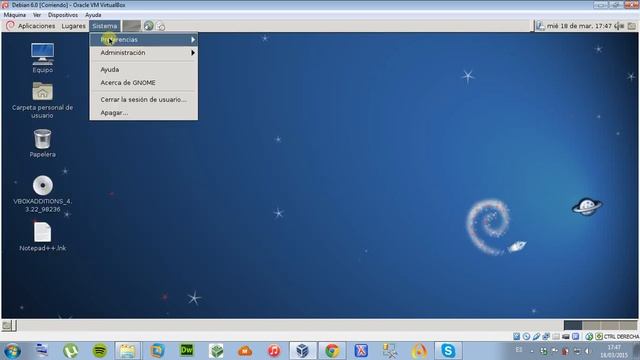The image size is (640, 360).
Task: Open the Aplicaciones GNOME menu
Action: point(36,26)
